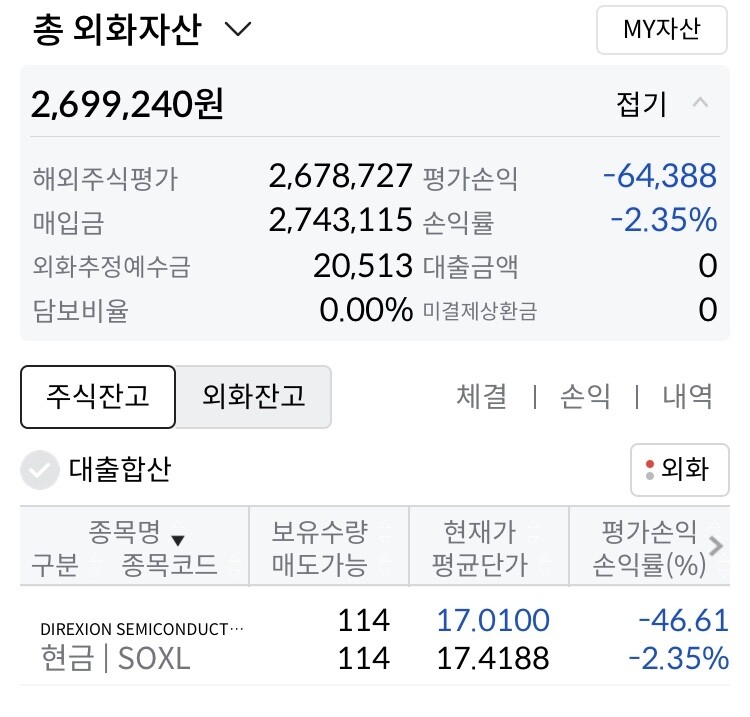750x717 pixels.
Task: Tap the MY자산 button
Action: 661,30
